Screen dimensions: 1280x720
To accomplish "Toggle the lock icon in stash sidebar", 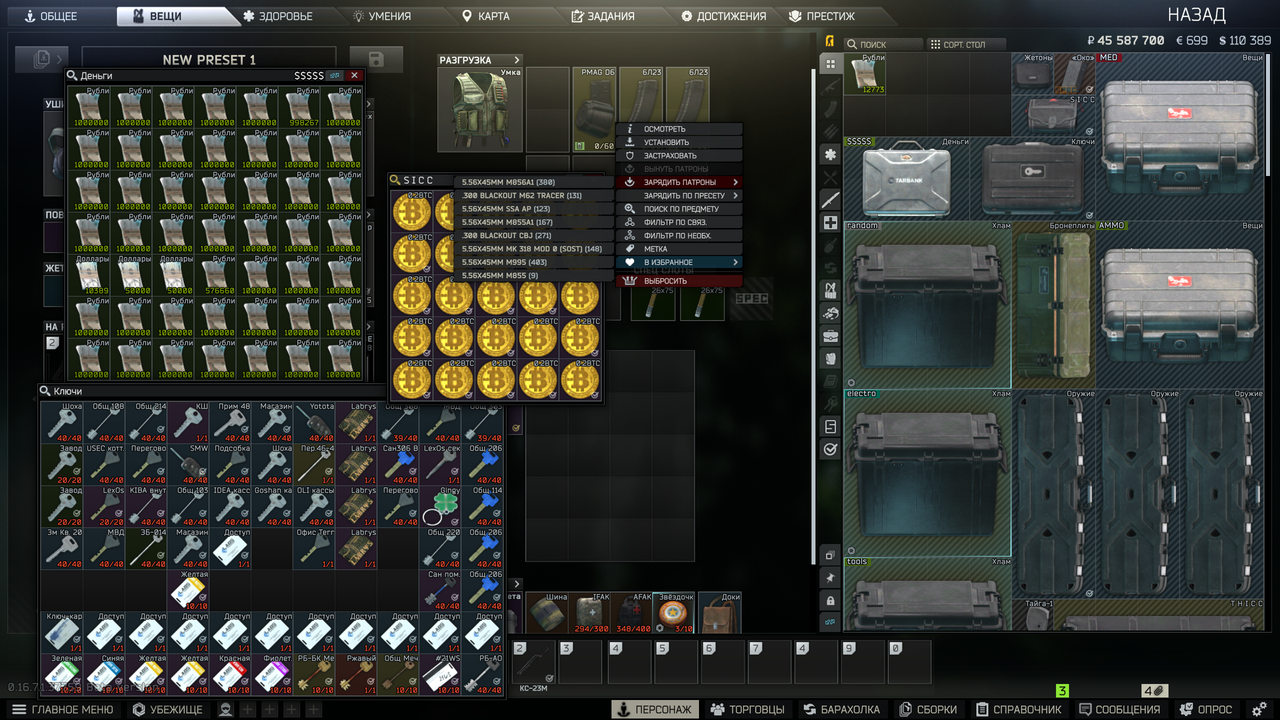I will pos(829,600).
